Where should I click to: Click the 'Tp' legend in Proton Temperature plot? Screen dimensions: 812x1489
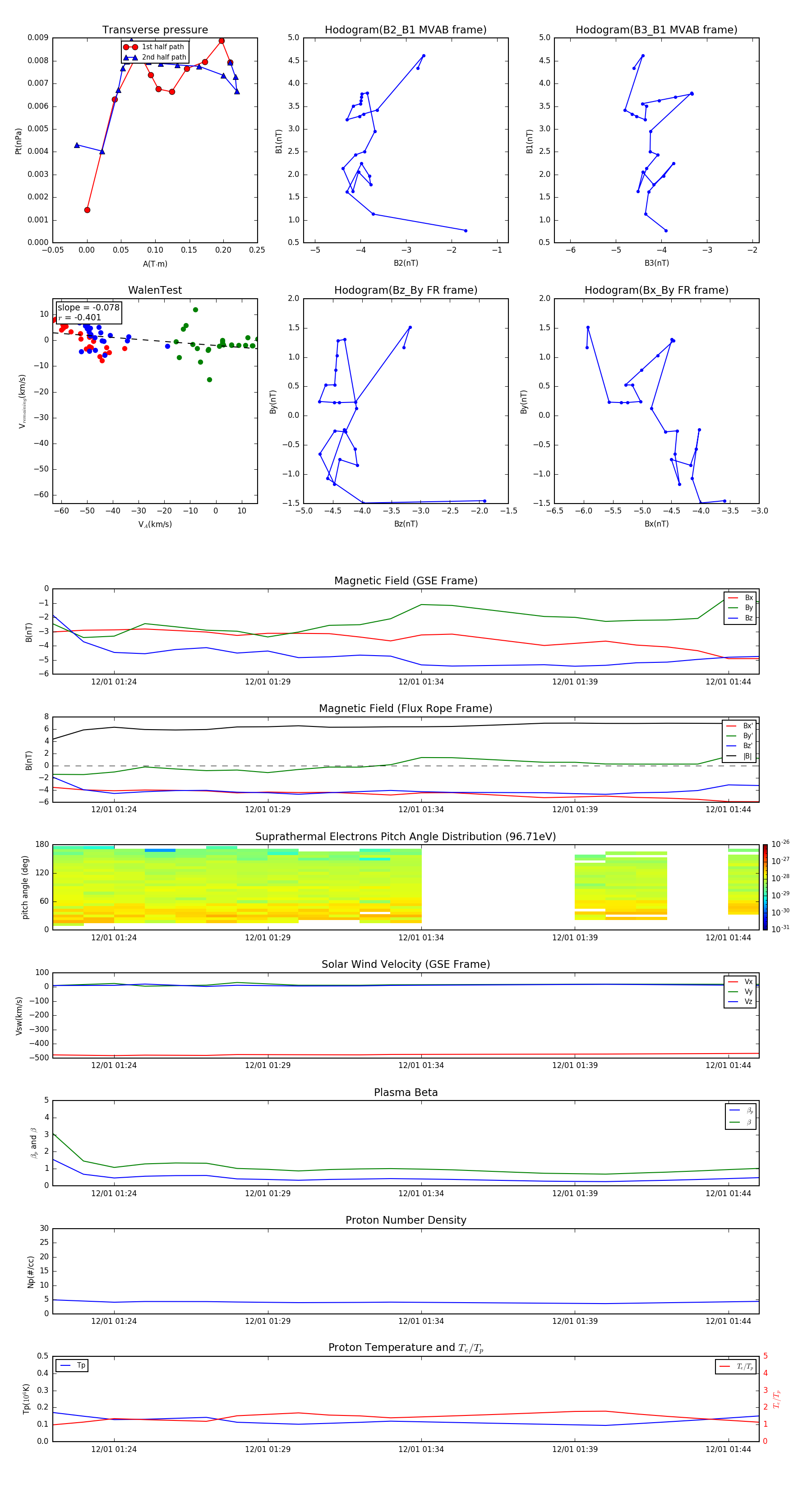(72, 1365)
